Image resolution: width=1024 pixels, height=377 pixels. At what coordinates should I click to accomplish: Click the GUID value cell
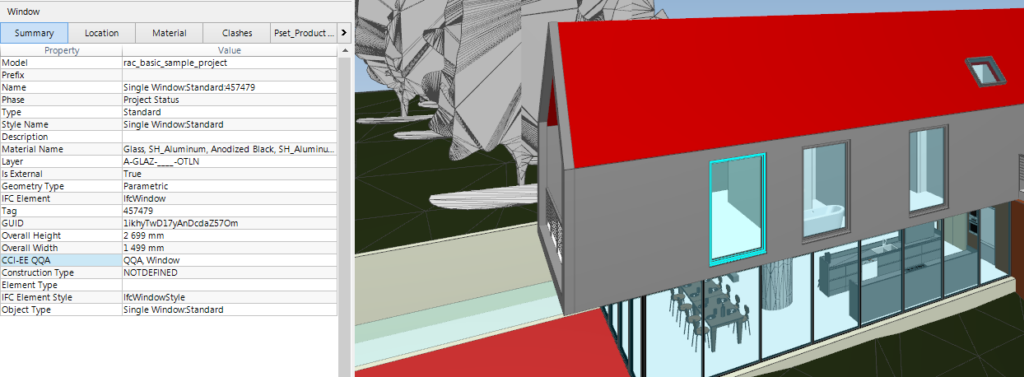click(229, 223)
